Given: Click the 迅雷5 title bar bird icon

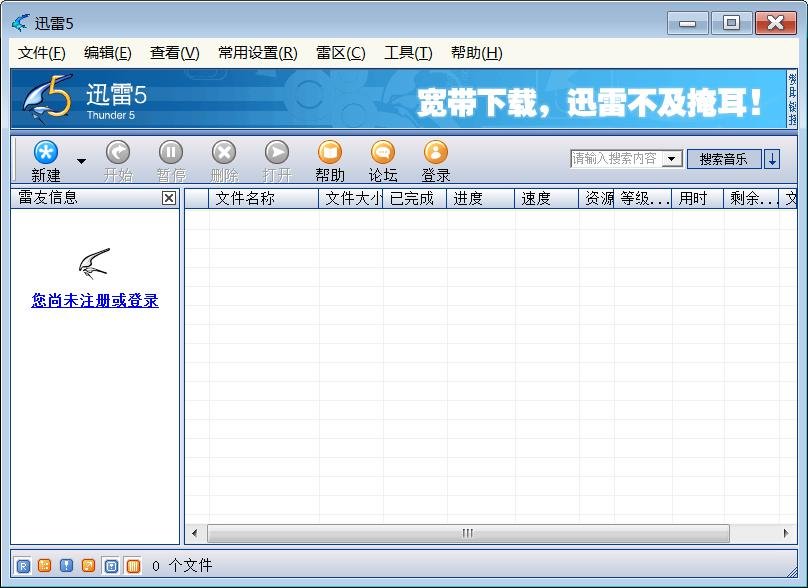Looking at the screenshot, I should click(x=20, y=23).
